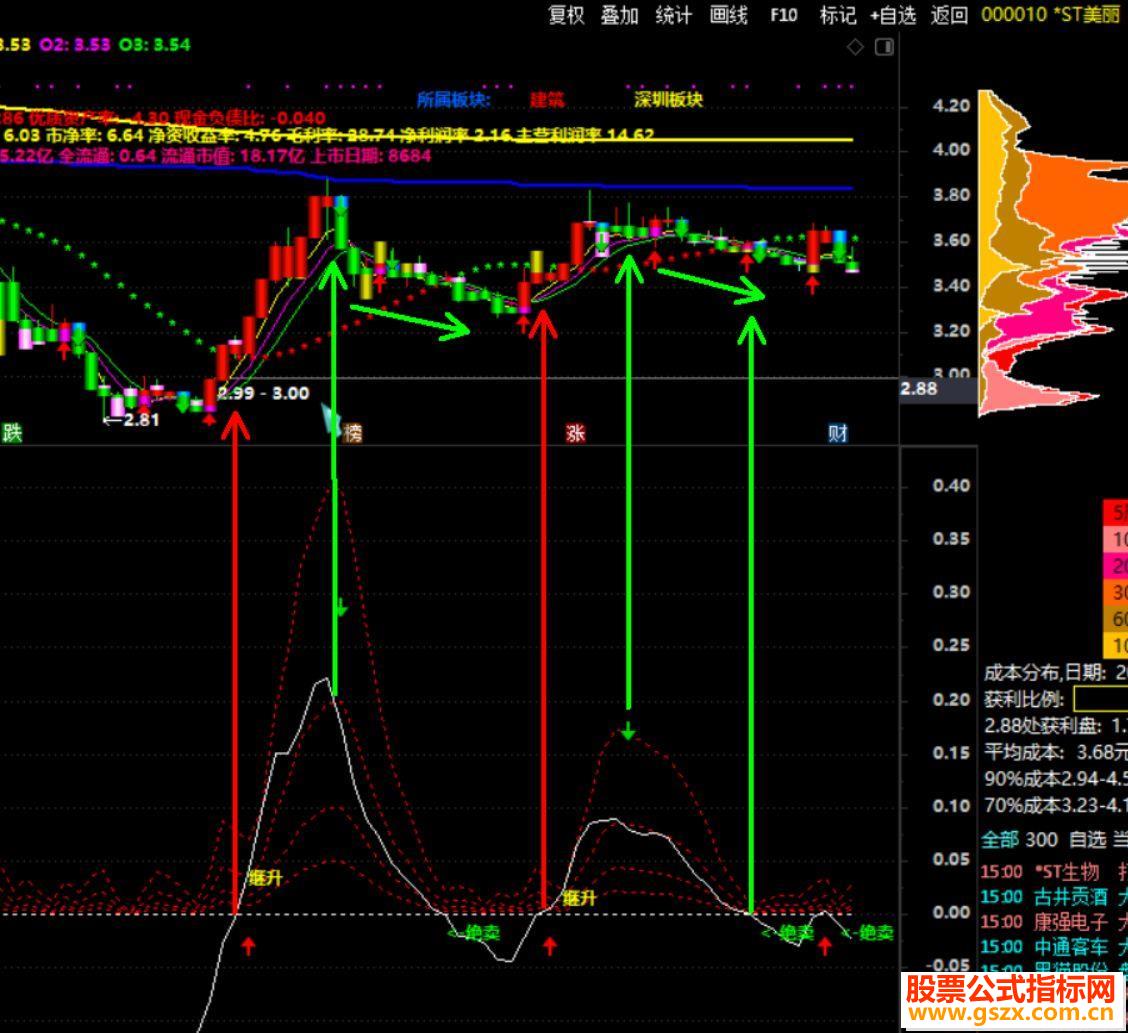Click the 所属板块 label

point(453,100)
